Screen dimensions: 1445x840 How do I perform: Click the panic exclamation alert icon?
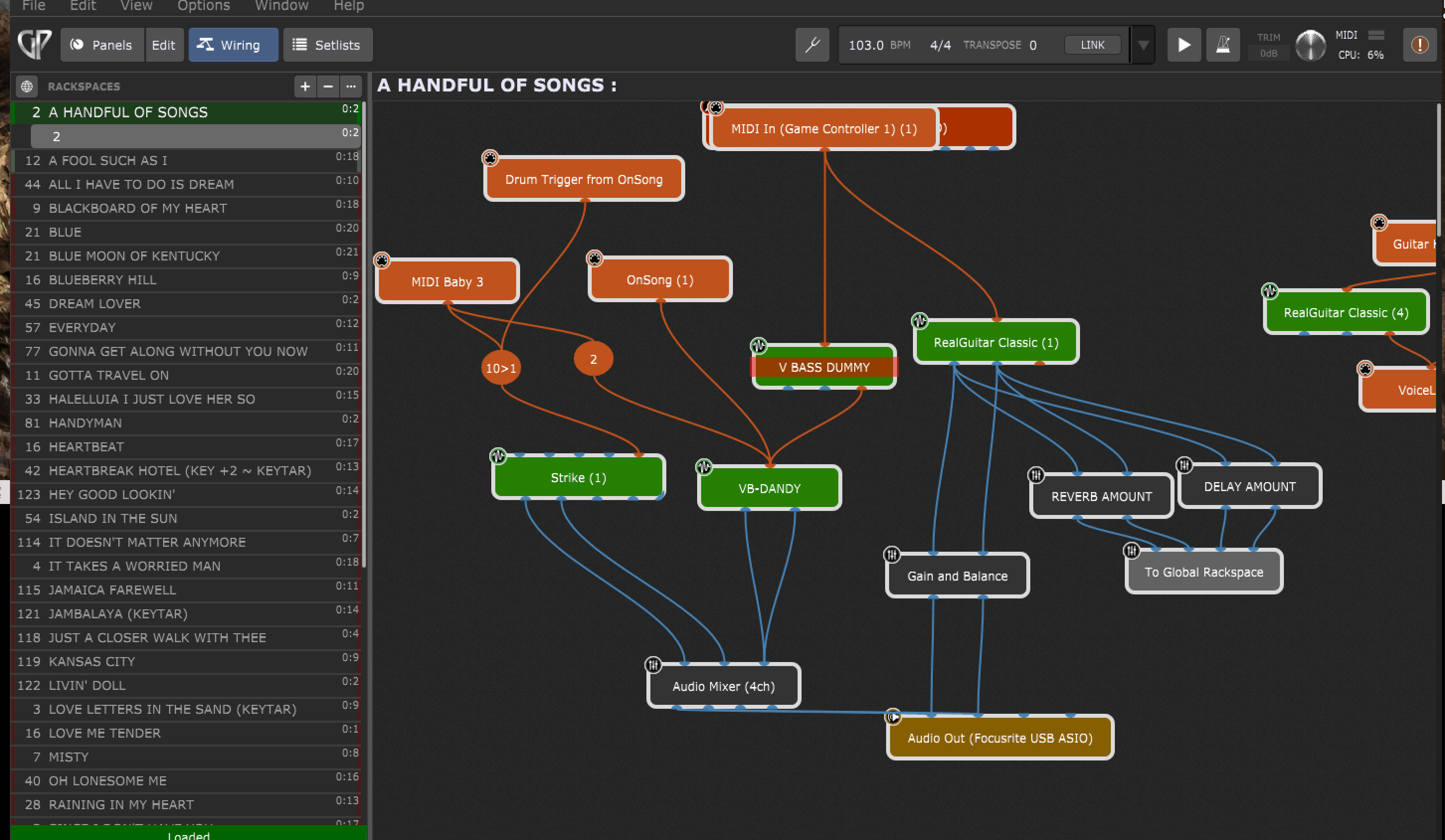(1419, 45)
